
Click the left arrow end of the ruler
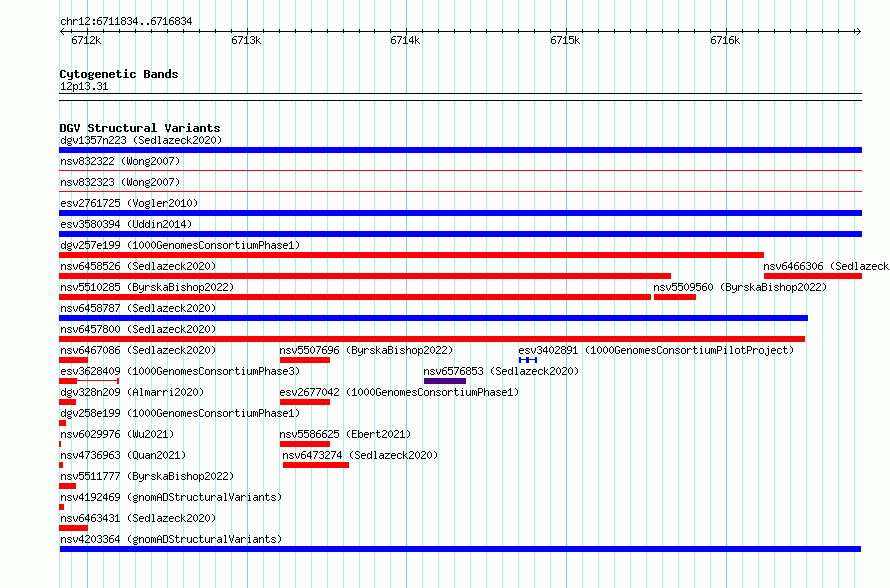coord(62,31)
